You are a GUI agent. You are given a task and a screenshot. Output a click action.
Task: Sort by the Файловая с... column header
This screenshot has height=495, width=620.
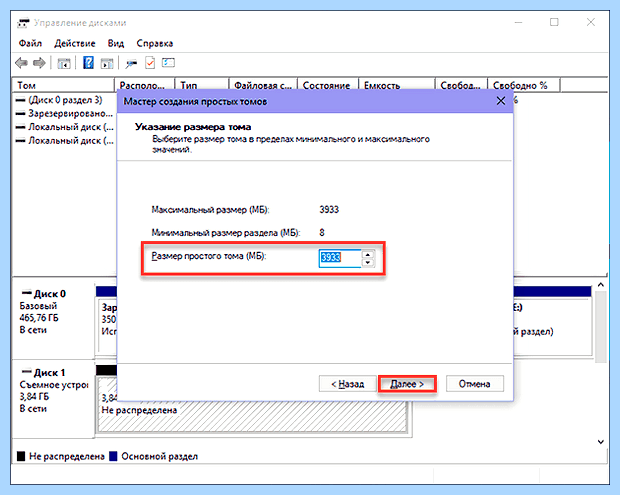pos(263,85)
